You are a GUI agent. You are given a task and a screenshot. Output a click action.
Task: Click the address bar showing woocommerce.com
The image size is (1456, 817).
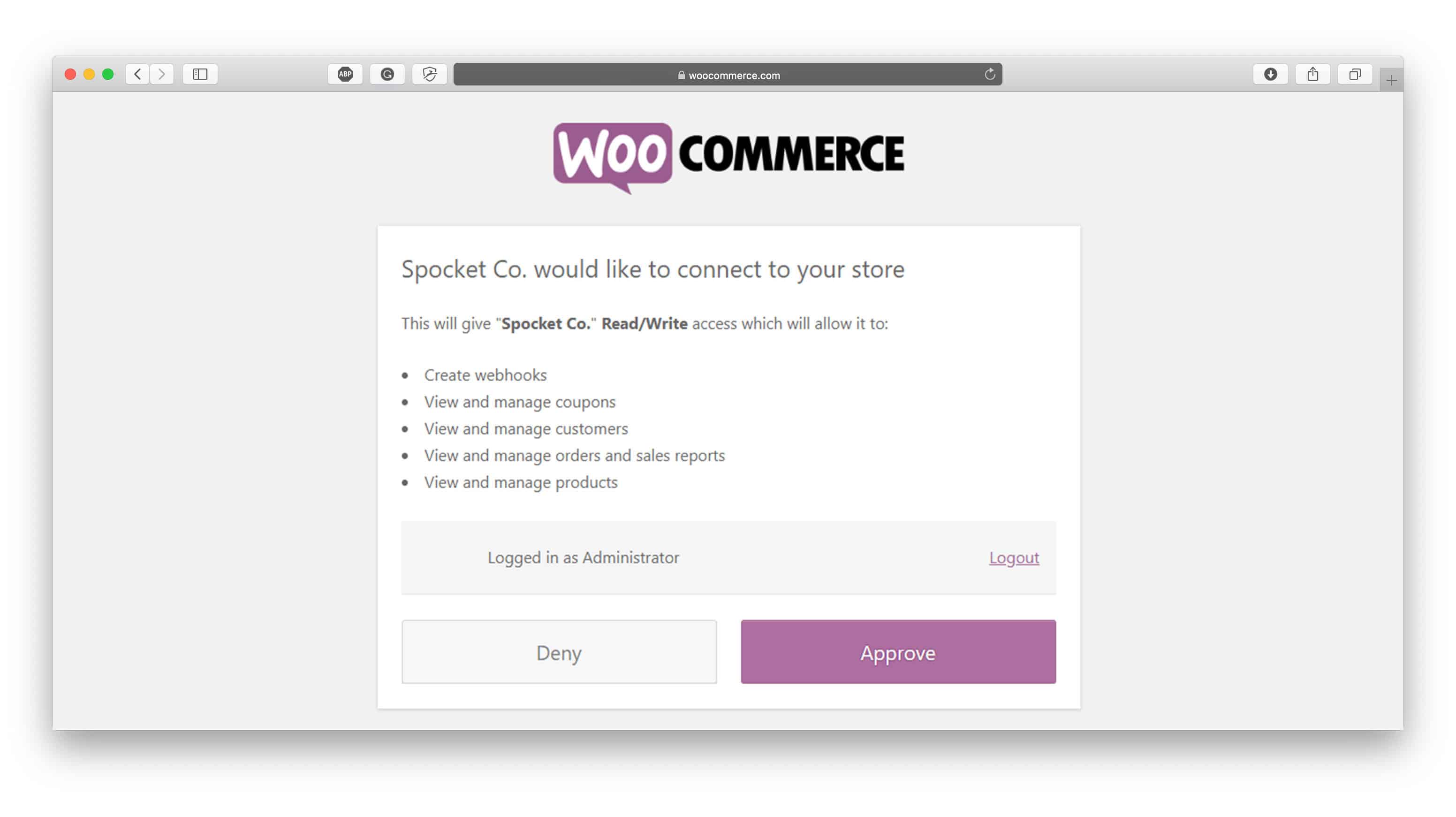pyautogui.click(x=728, y=74)
